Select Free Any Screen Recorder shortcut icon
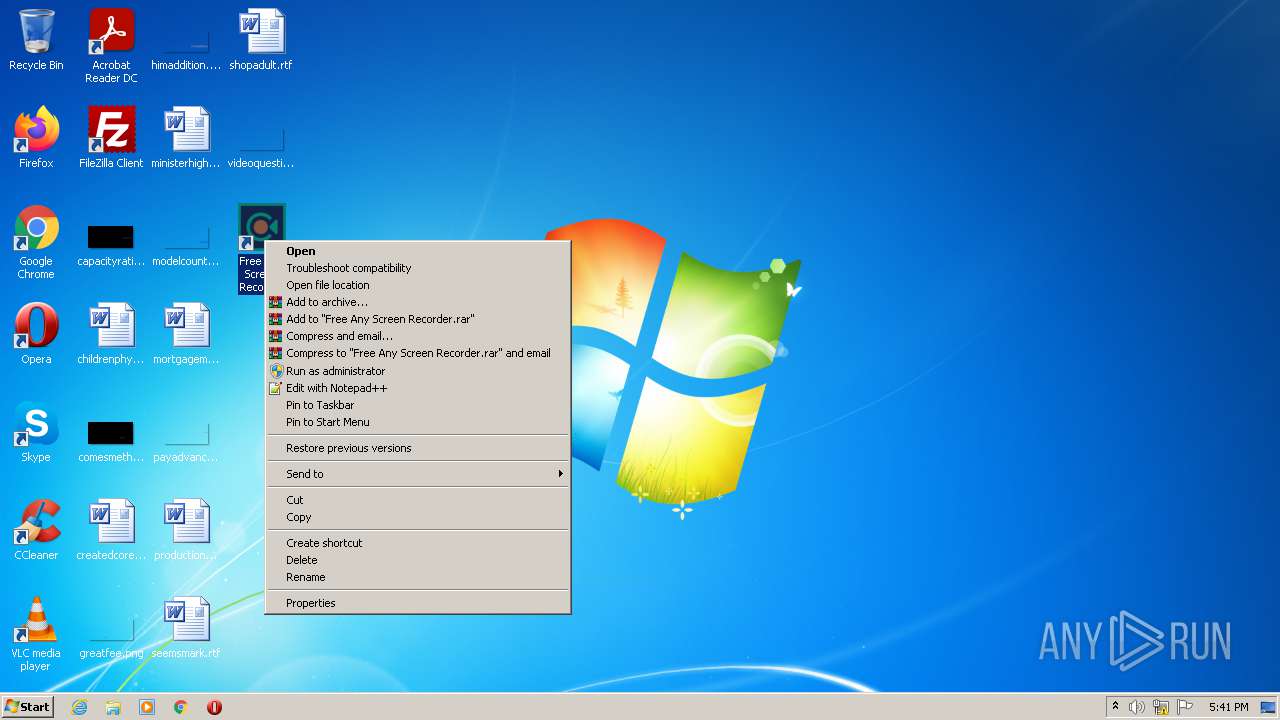Screen dimensions: 1280x720 261,228
